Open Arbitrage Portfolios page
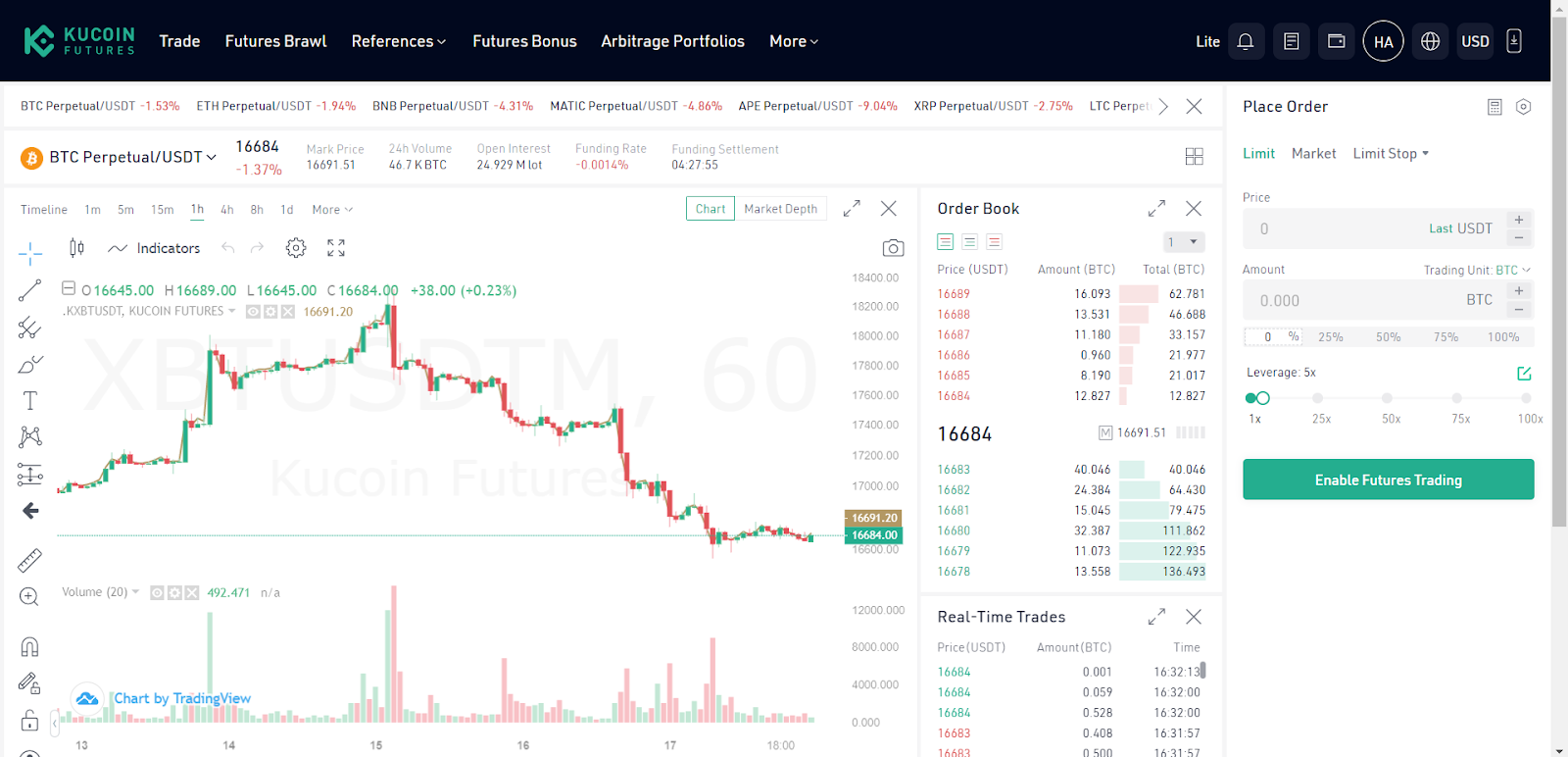This screenshot has width=1568, height=757. pyautogui.click(x=672, y=41)
